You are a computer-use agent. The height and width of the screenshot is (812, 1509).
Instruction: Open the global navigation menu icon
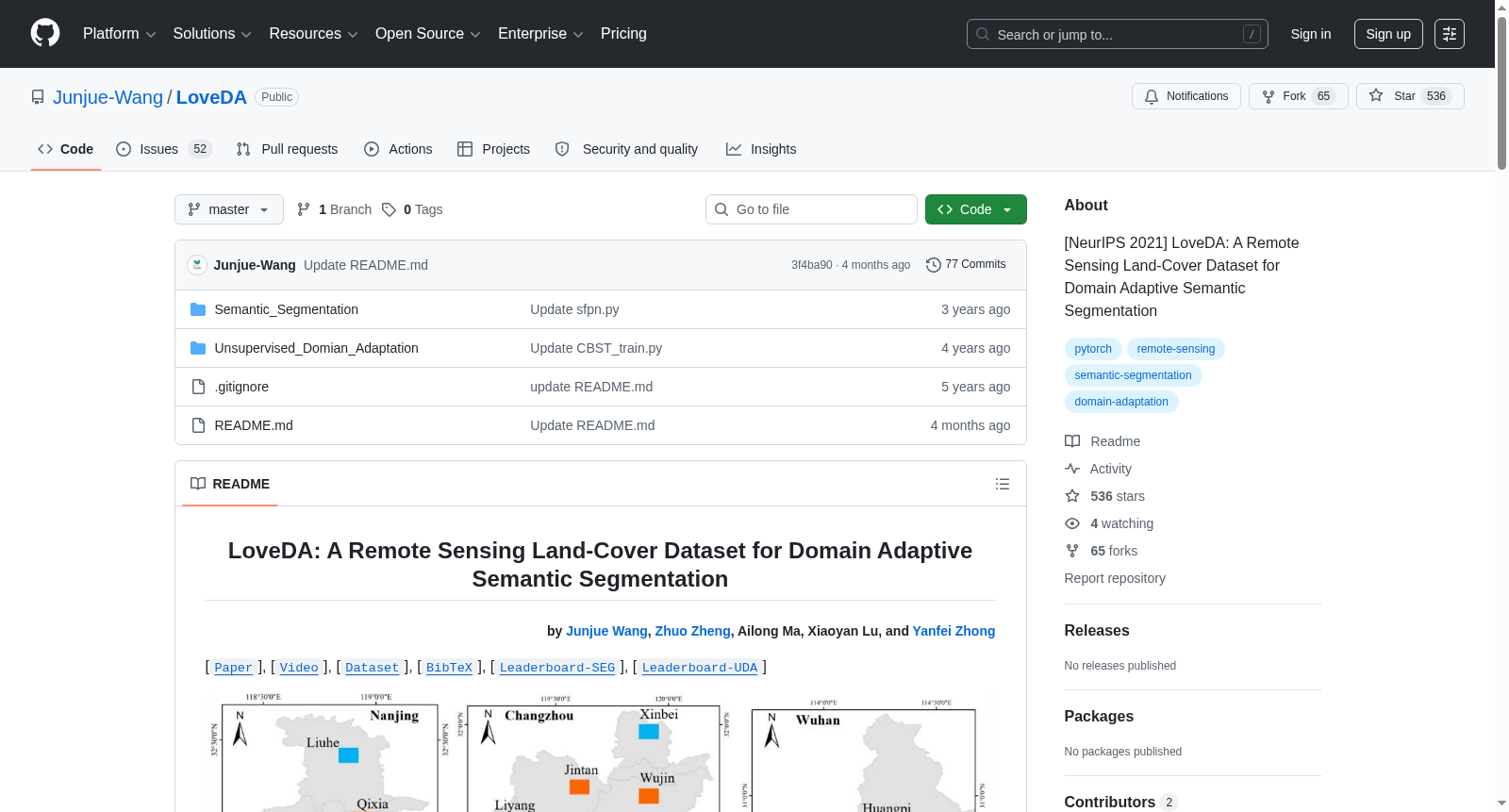(x=1450, y=34)
